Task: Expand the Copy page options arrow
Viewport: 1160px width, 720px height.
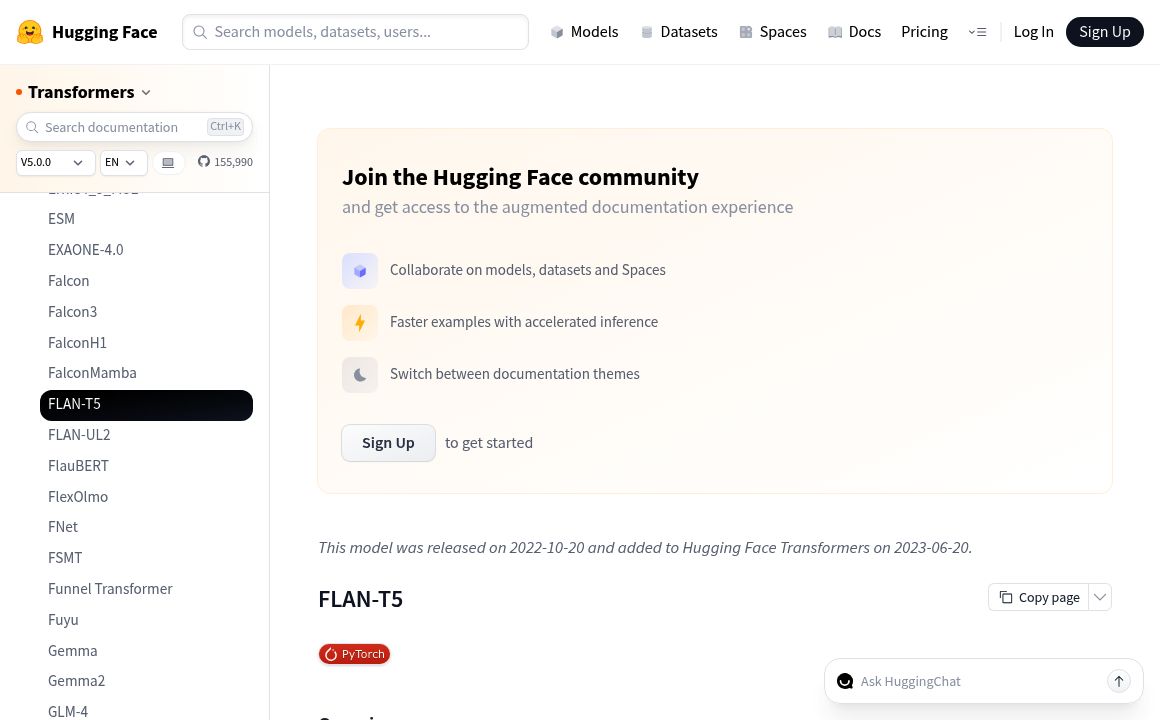Action: pos(1100,597)
